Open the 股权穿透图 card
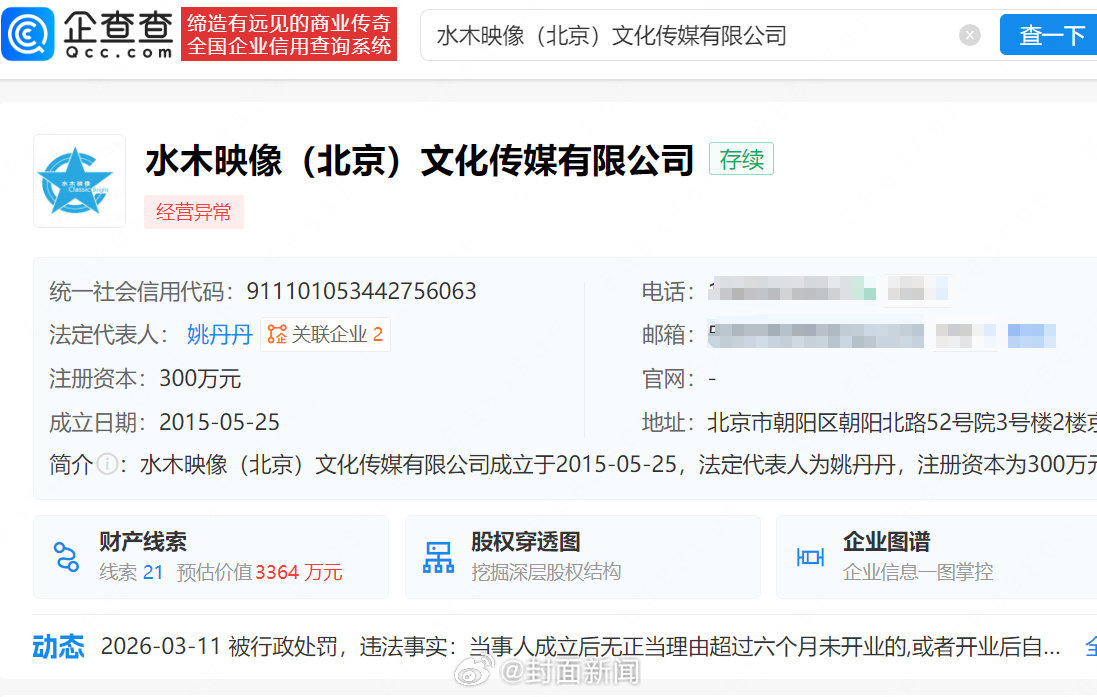The image size is (1097, 697). [x=583, y=557]
